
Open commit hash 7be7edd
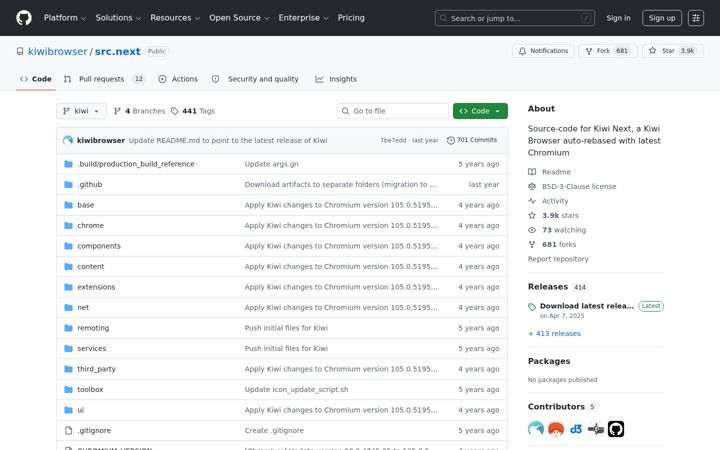393,141
